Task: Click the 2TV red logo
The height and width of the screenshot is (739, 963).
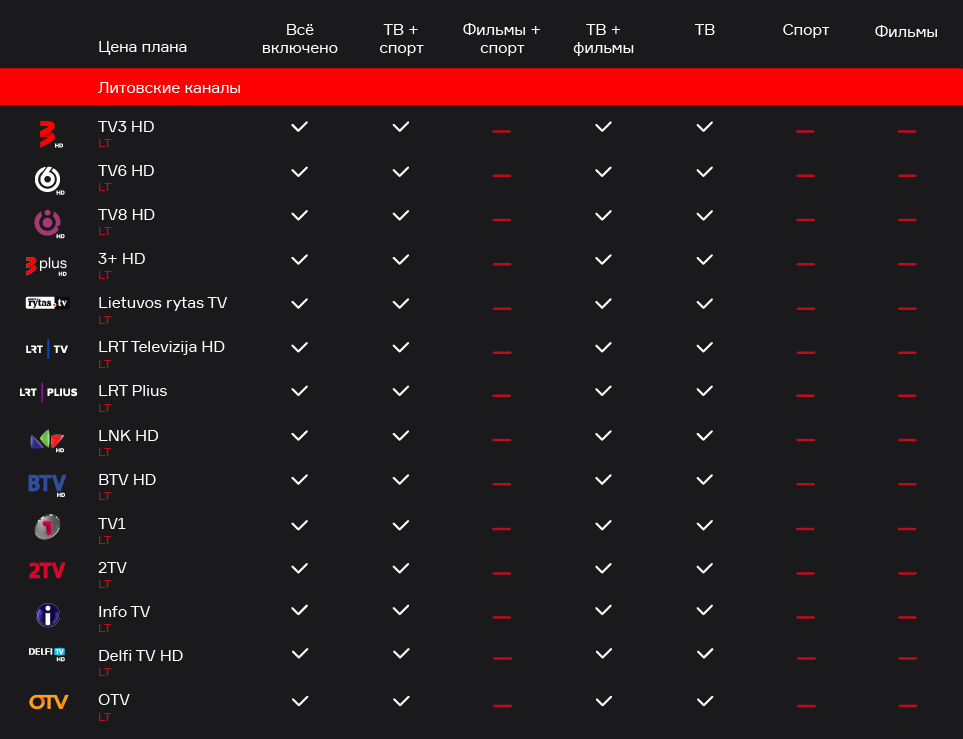Action: (x=47, y=571)
